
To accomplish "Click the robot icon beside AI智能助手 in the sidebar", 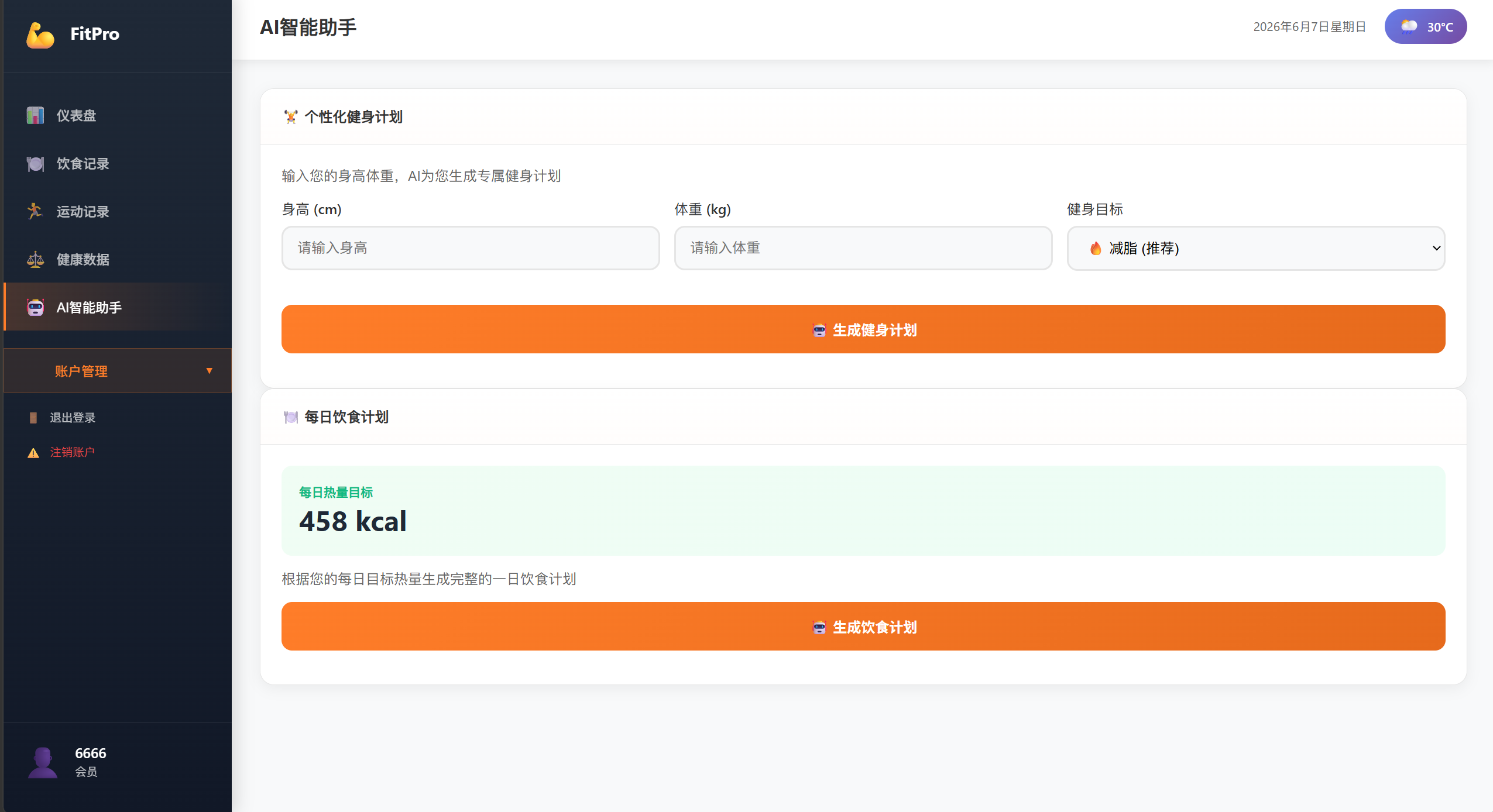I will [35, 307].
